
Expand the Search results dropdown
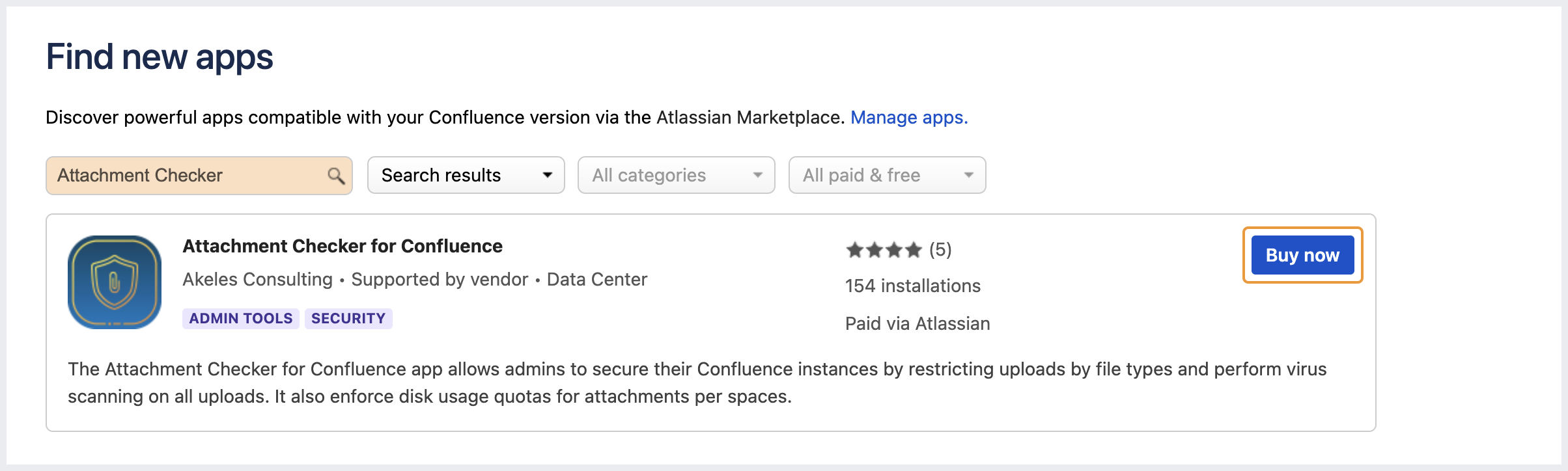[466, 176]
